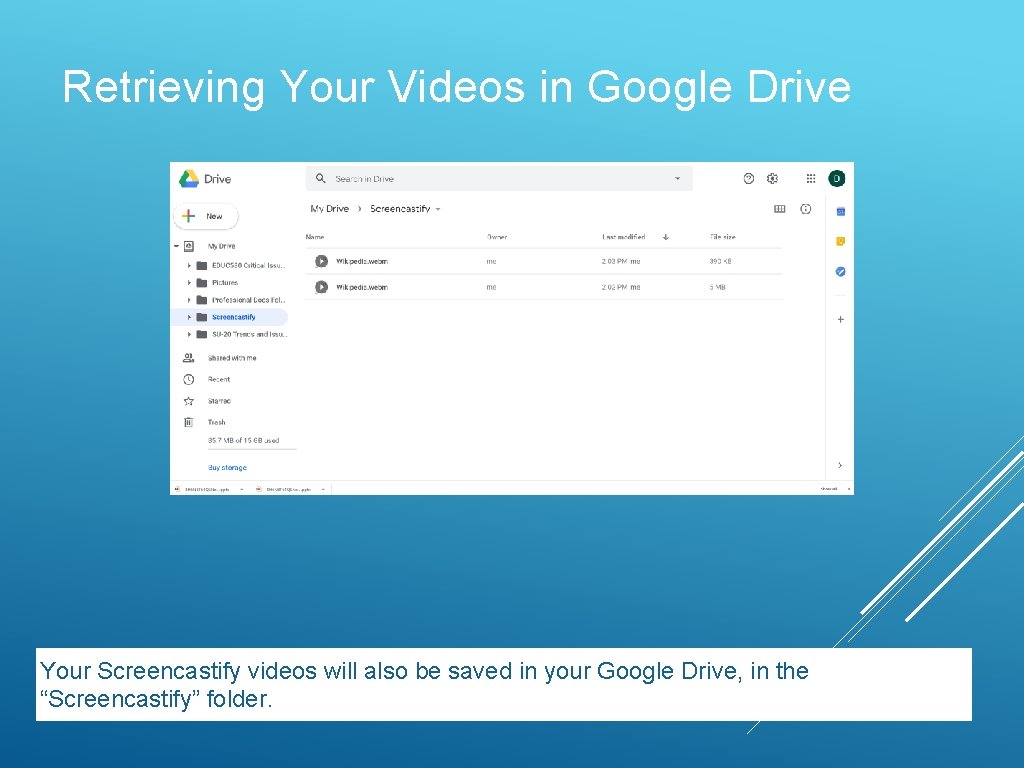Open the Screencastify breadcrumb dropdown arrow
The width and height of the screenshot is (1024, 768).
[437, 208]
